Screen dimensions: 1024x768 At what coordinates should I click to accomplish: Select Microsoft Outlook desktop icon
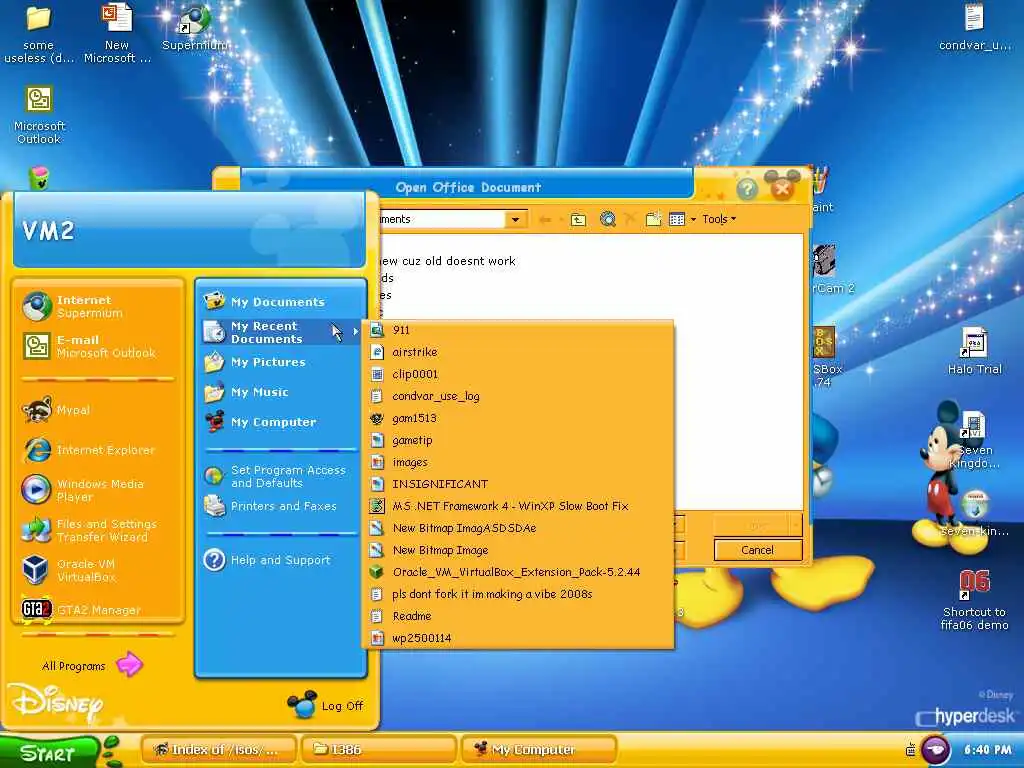pyautogui.click(x=39, y=114)
